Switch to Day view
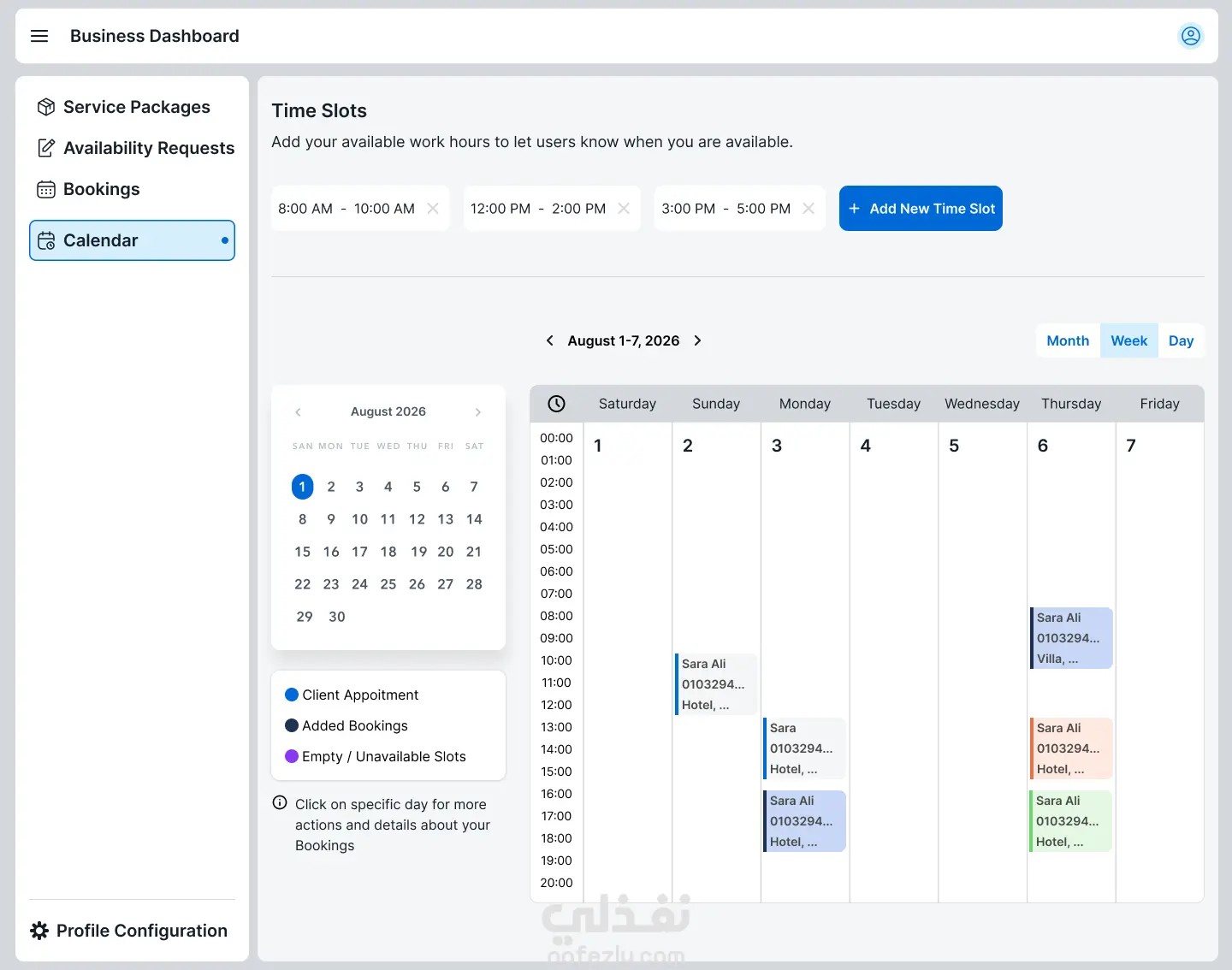 [1182, 340]
